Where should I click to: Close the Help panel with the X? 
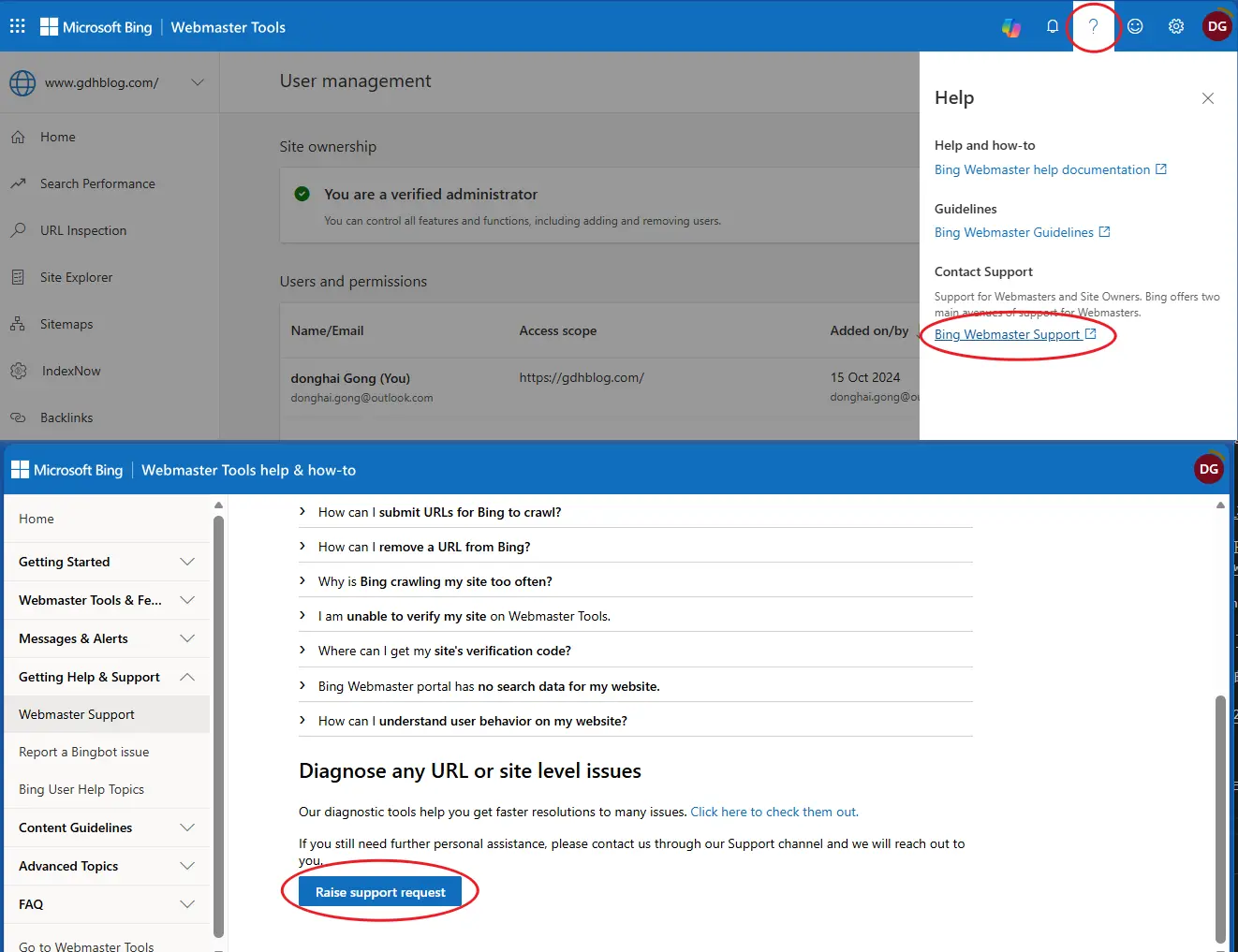[1207, 98]
